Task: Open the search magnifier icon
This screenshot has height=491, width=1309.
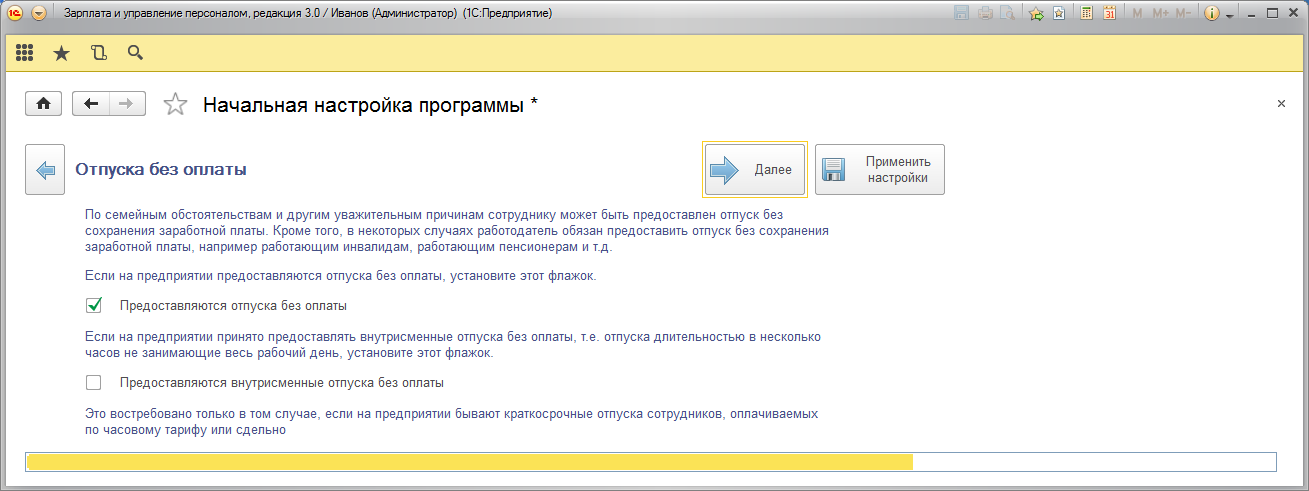Action: click(x=135, y=53)
